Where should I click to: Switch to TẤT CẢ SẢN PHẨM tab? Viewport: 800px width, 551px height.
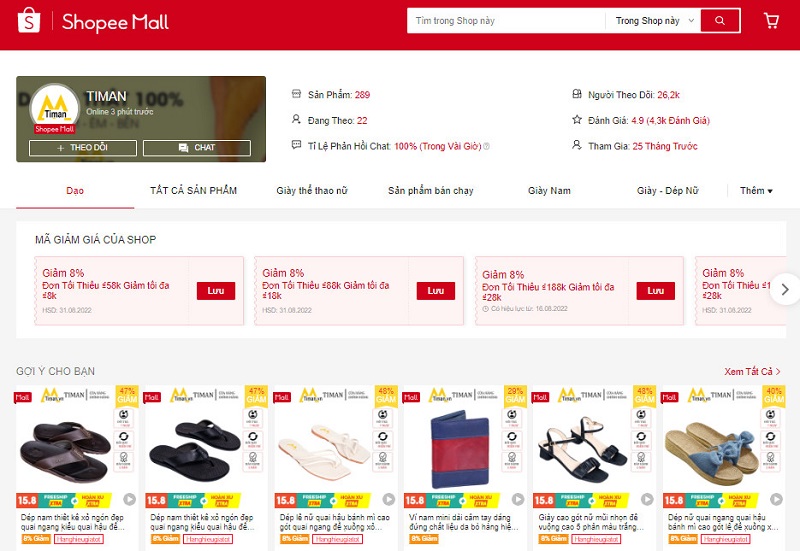tap(193, 191)
